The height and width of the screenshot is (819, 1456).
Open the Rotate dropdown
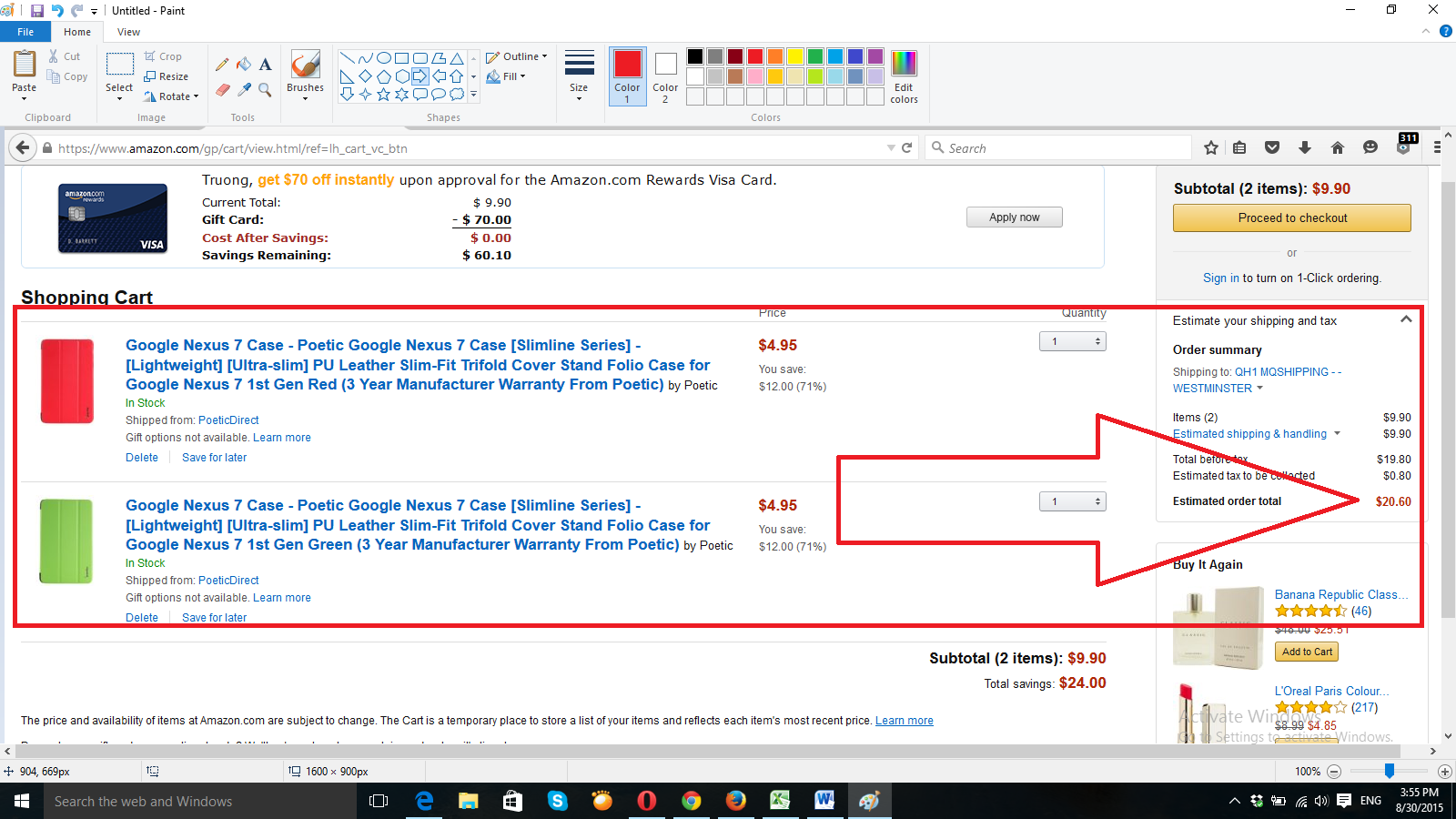tap(171, 96)
